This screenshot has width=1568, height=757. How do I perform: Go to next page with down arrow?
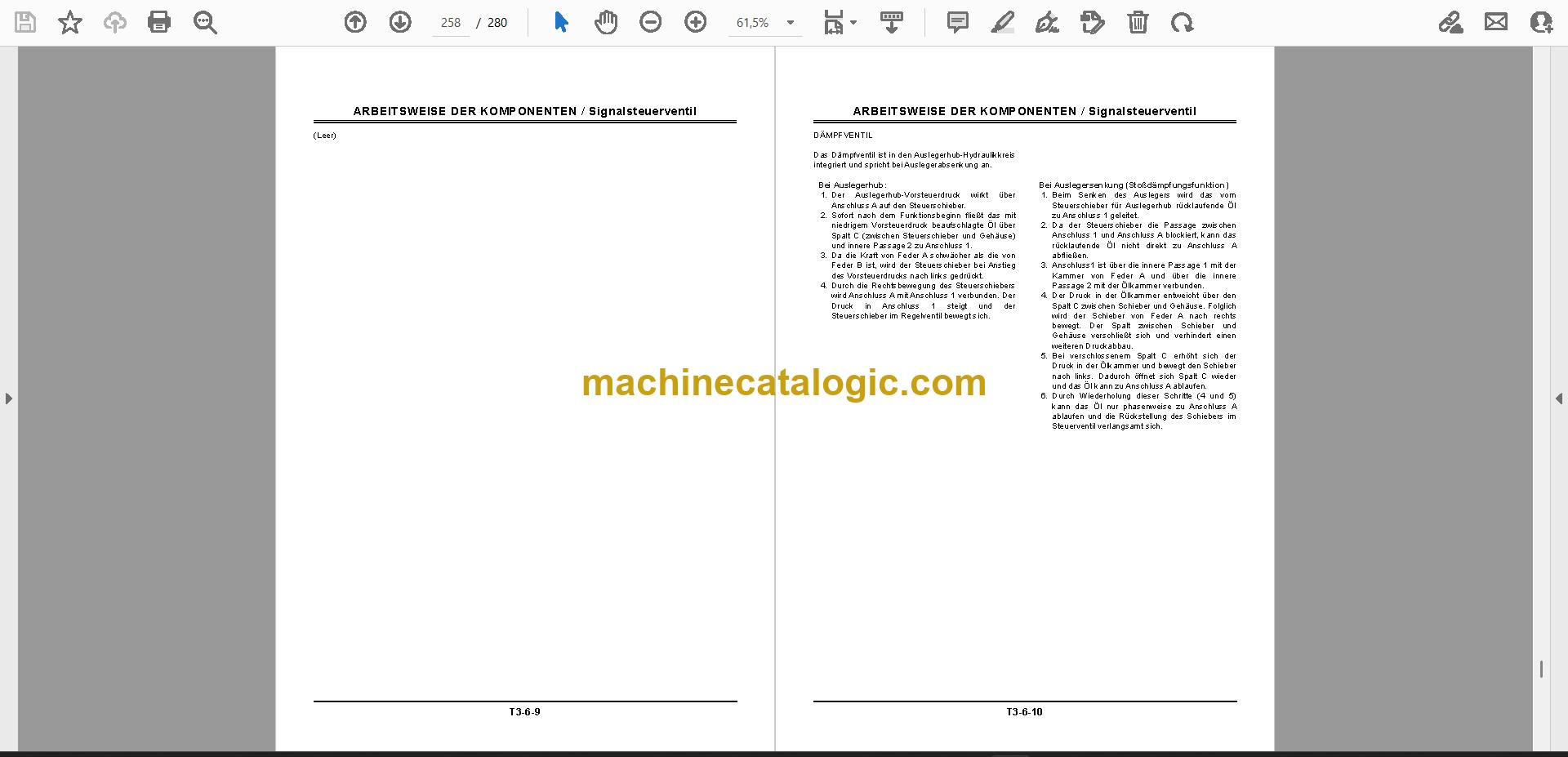click(400, 22)
